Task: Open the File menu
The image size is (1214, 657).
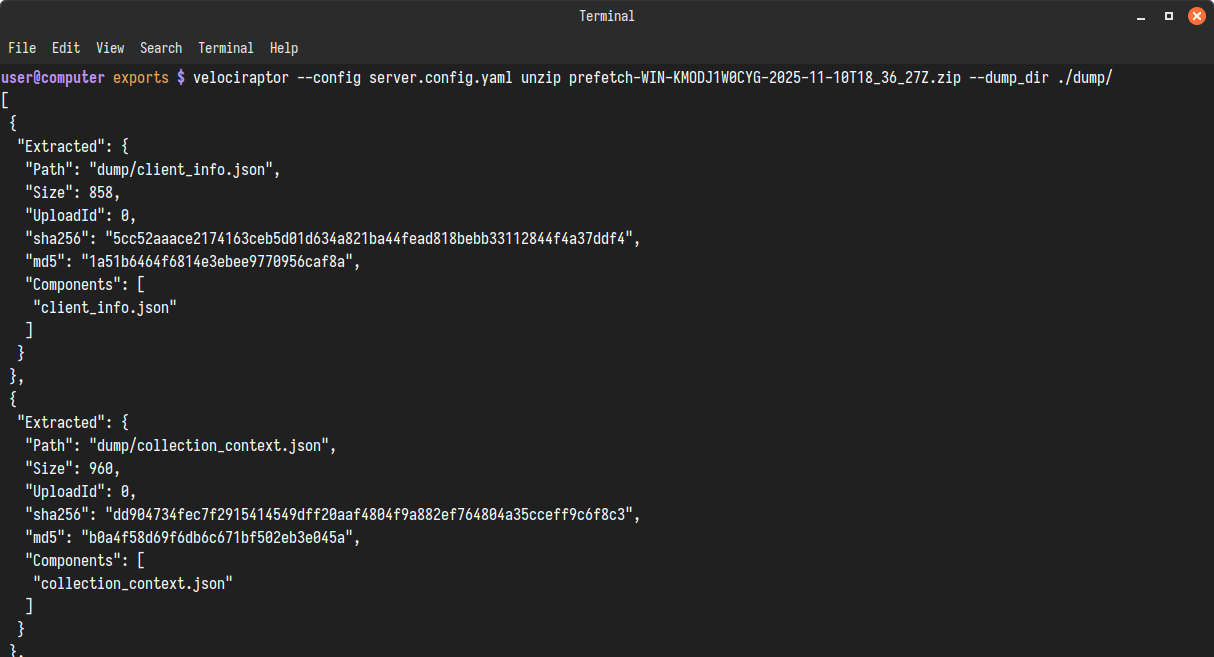Action: coord(22,48)
